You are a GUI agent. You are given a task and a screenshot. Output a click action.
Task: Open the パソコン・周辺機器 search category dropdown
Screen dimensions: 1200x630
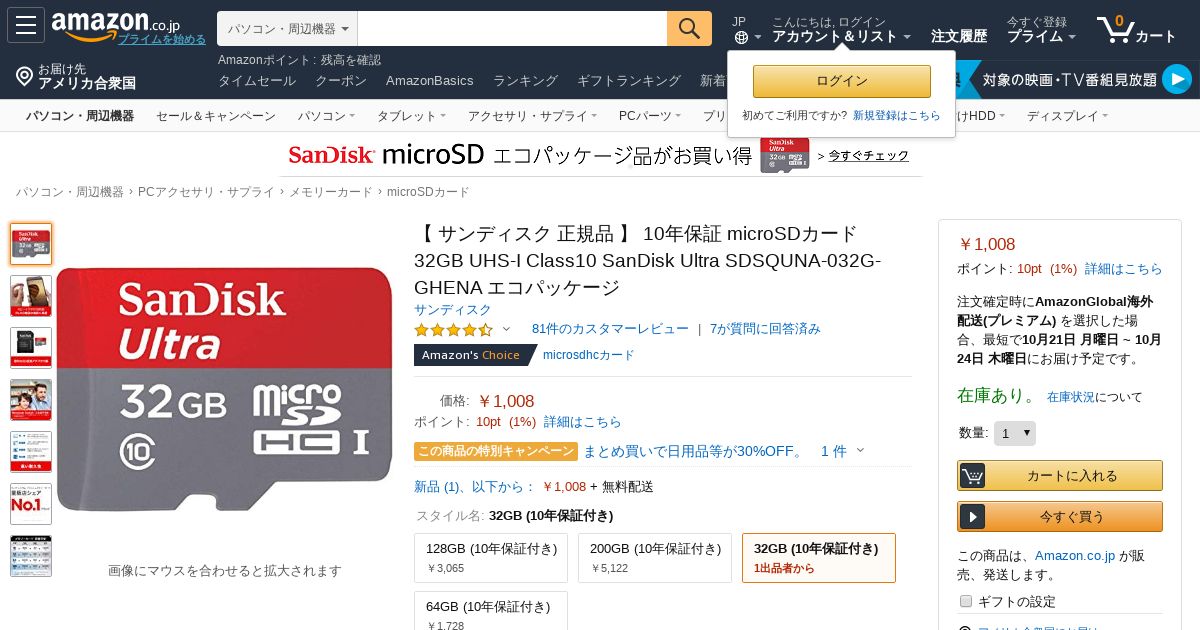[287, 29]
